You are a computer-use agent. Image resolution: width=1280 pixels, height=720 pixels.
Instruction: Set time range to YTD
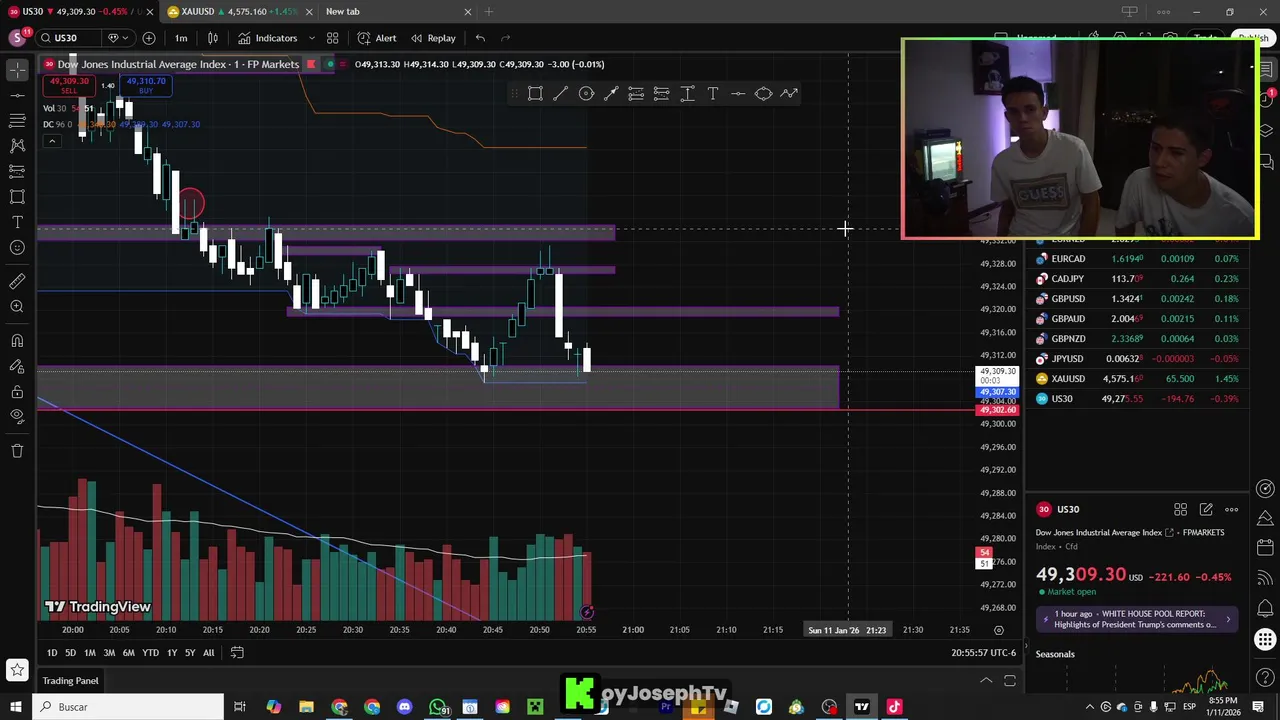(x=150, y=653)
